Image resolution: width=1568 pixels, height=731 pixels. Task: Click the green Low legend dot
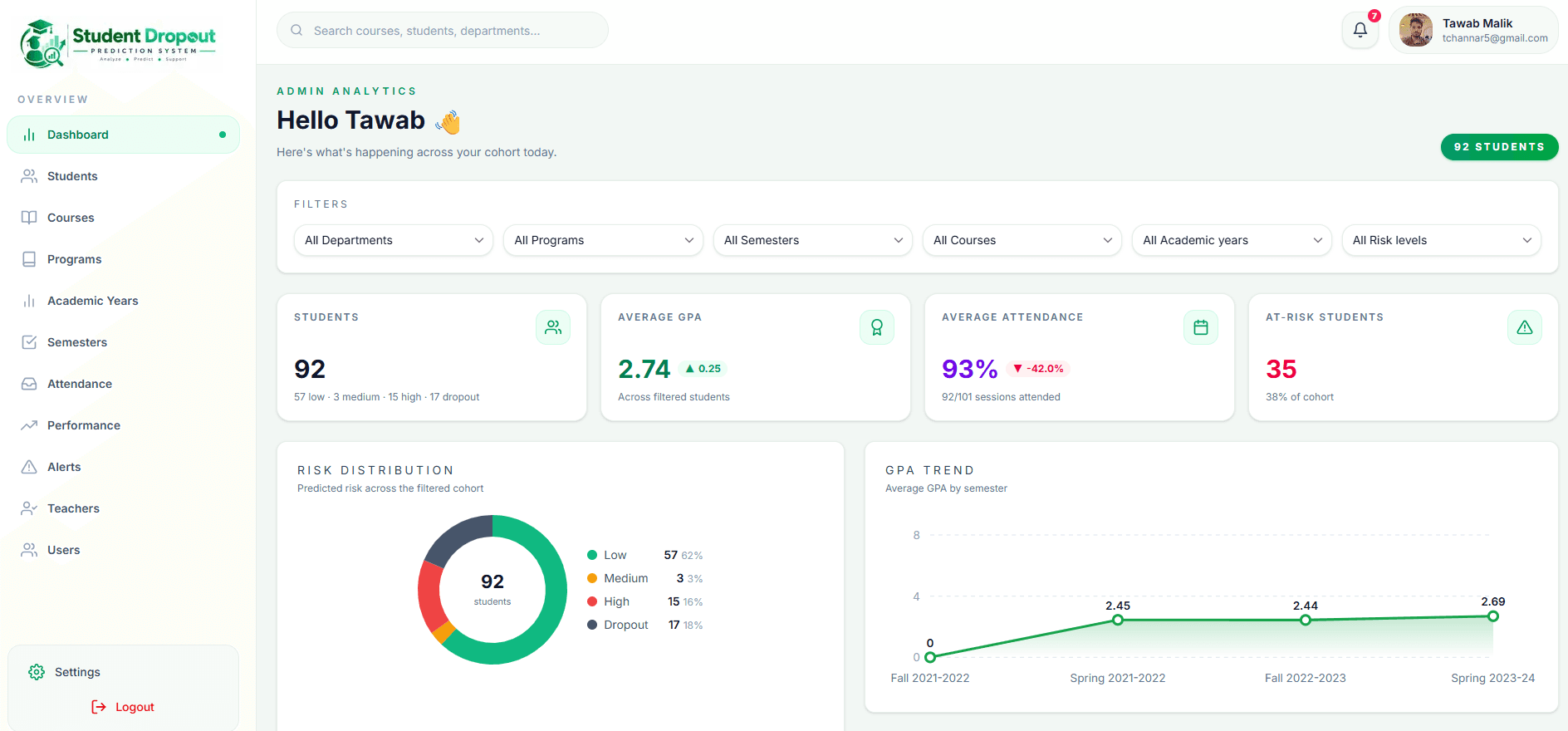click(592, 555)
